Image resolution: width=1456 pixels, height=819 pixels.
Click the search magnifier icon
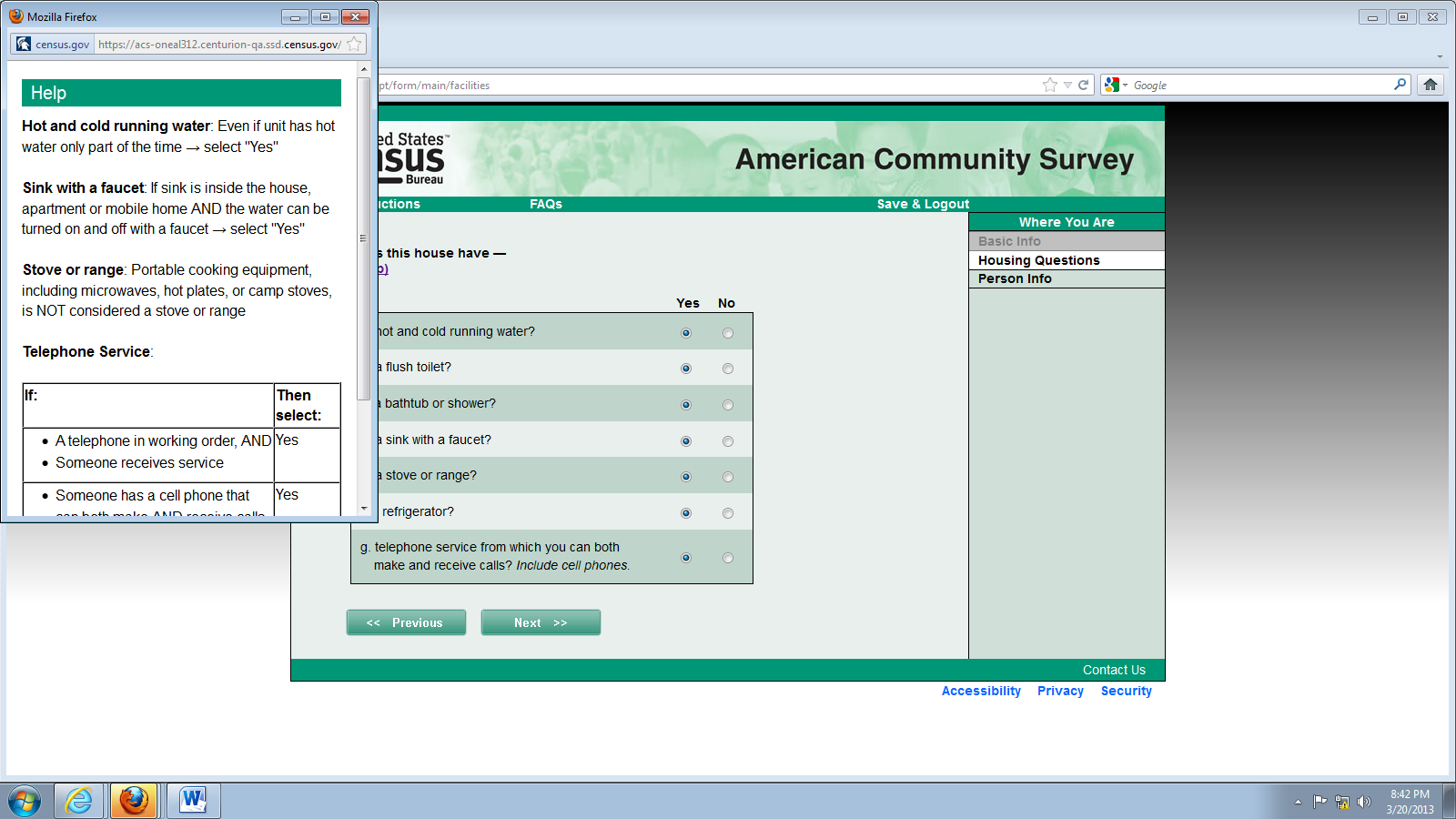pyautogui.click(x=1400, y=85)
